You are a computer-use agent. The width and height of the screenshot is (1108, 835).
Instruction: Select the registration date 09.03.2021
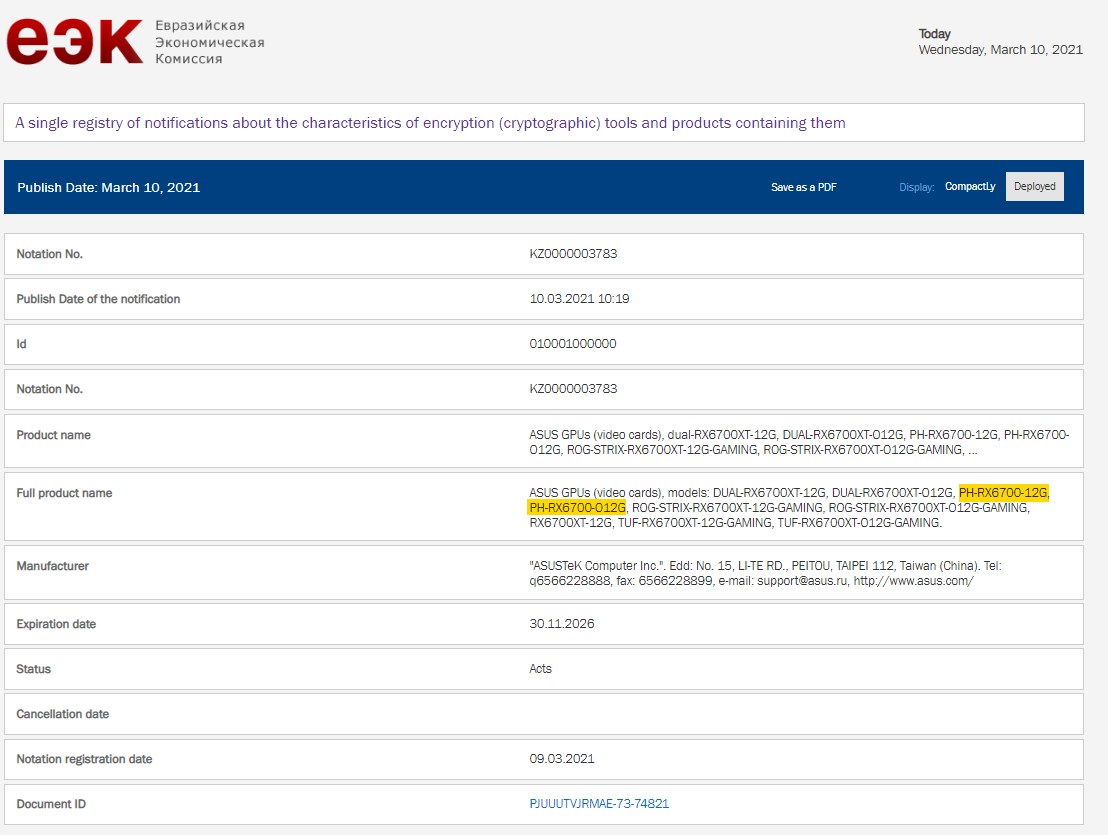coord(562,759)
